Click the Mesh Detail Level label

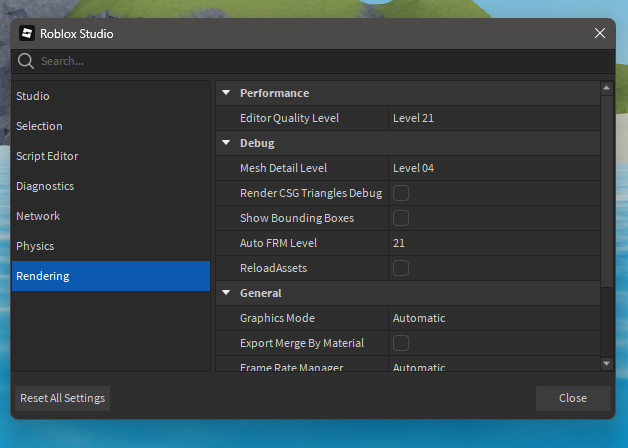(x=284, y=168)
